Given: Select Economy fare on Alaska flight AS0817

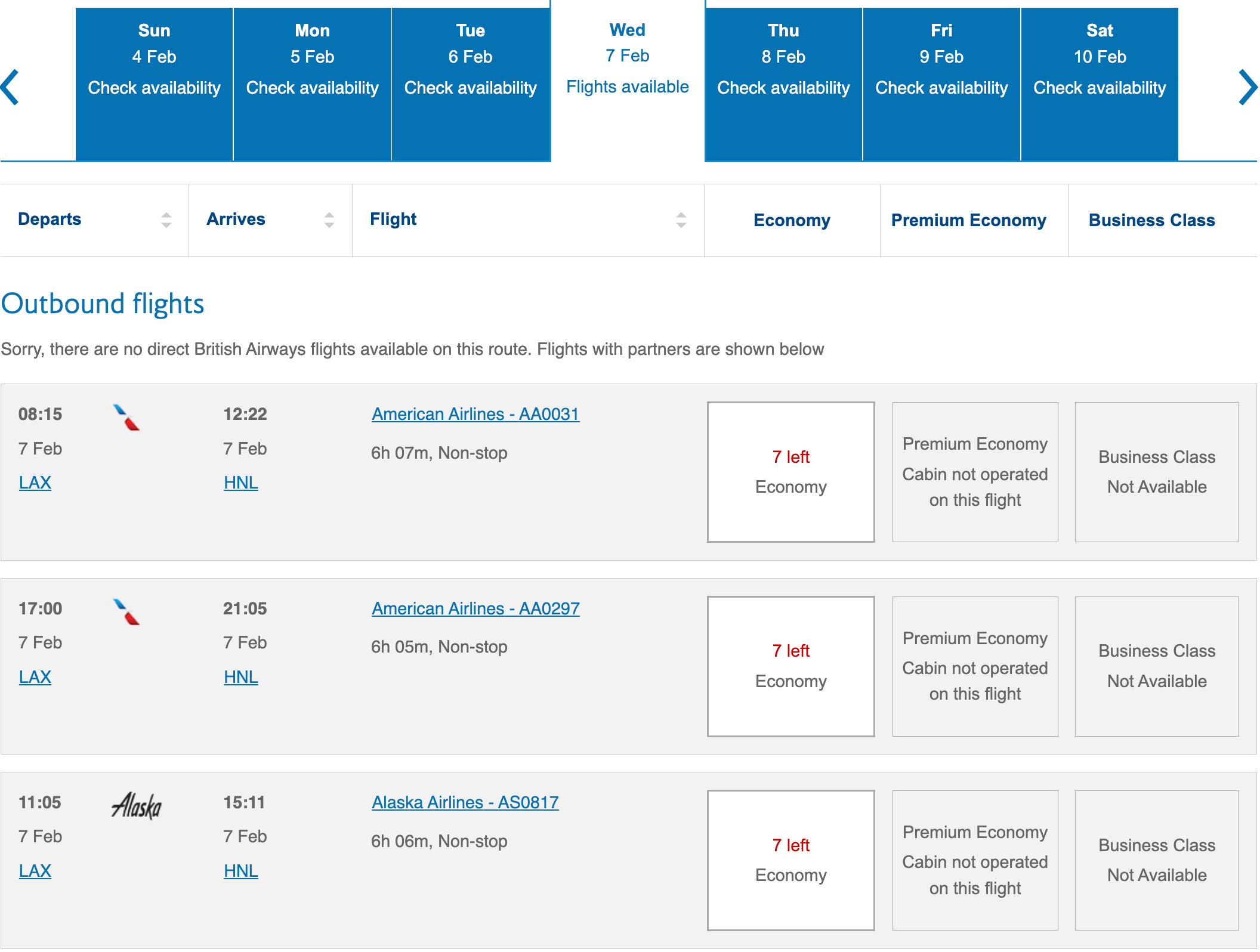Looking at the screenshot, I should coord(790,860).
